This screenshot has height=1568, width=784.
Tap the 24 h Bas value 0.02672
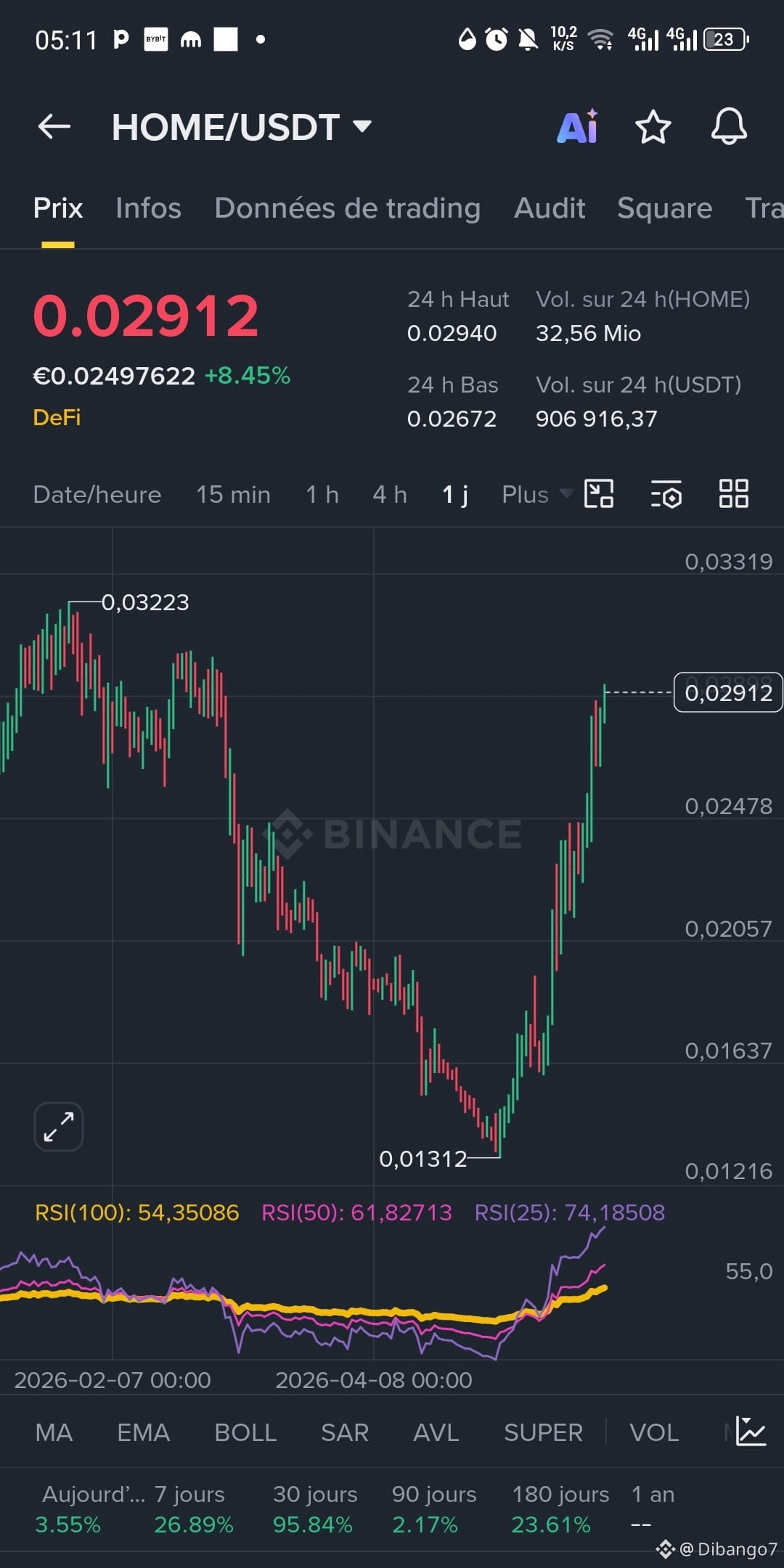coord(452,419)
